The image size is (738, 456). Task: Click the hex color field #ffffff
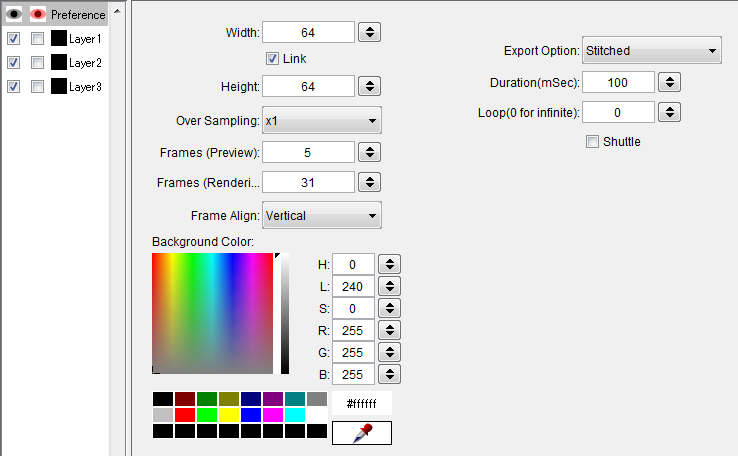coord(361,403)
